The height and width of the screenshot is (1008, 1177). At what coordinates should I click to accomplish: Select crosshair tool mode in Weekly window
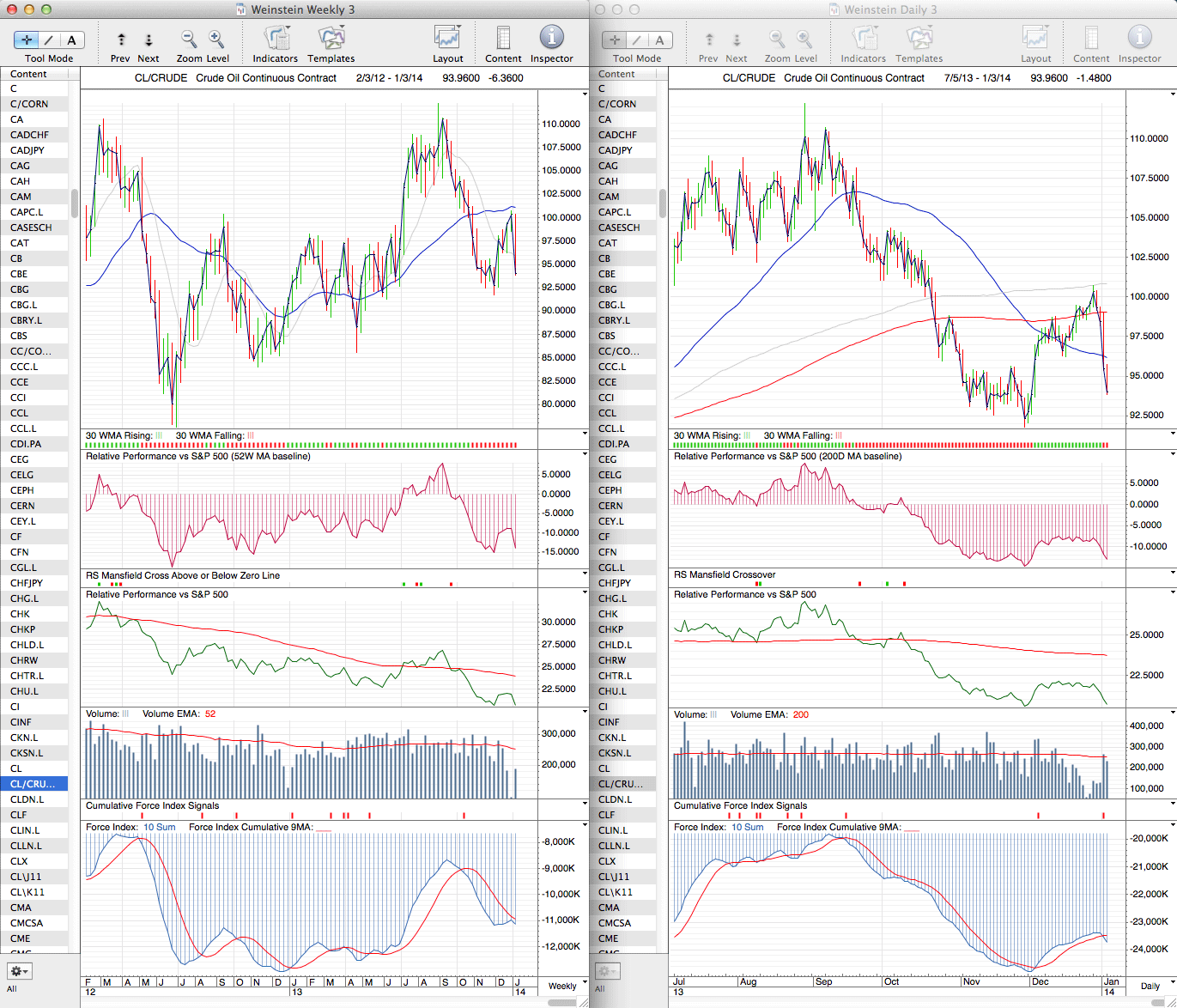coord(27,40)
